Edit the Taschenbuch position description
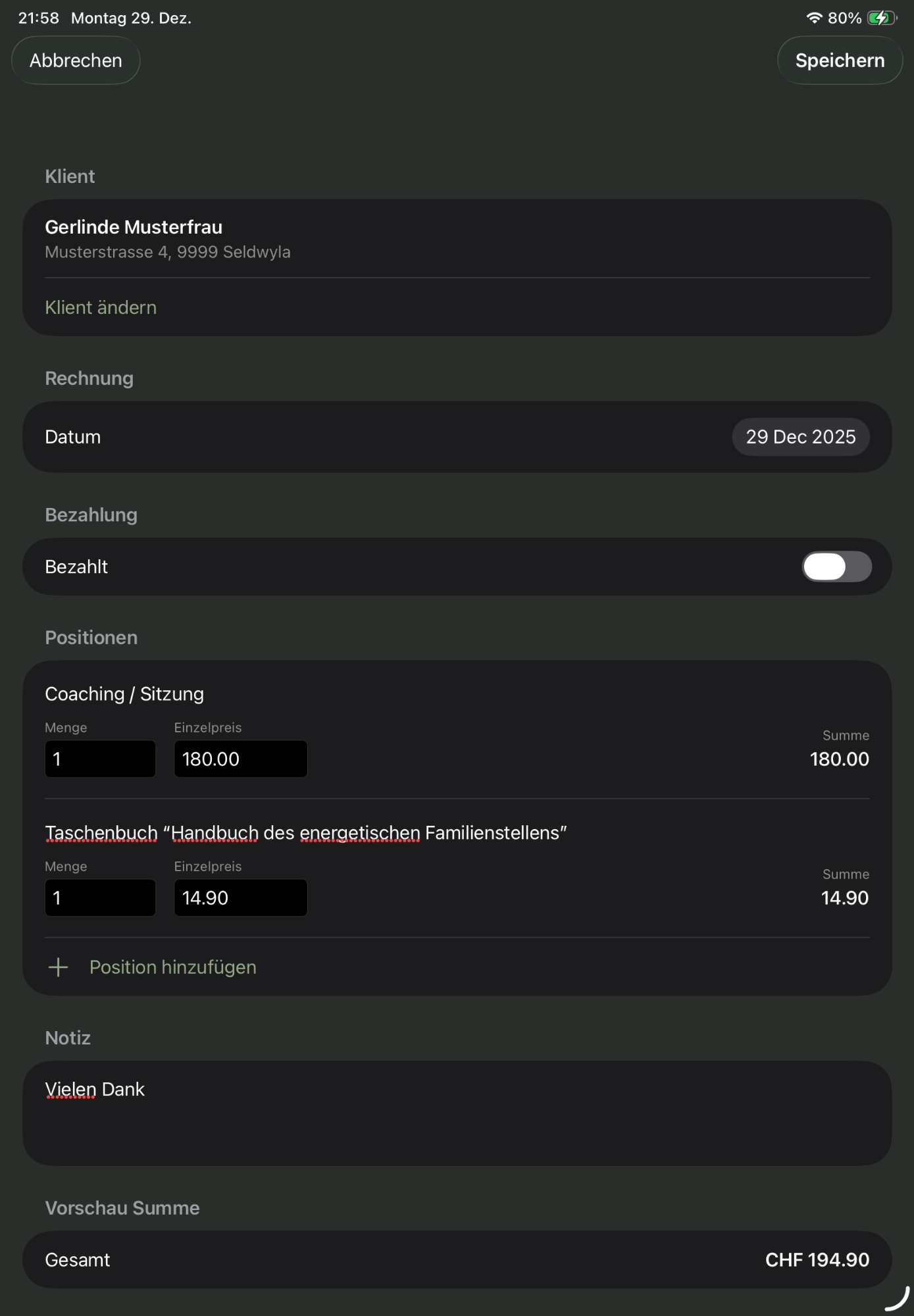 (306, 833)
